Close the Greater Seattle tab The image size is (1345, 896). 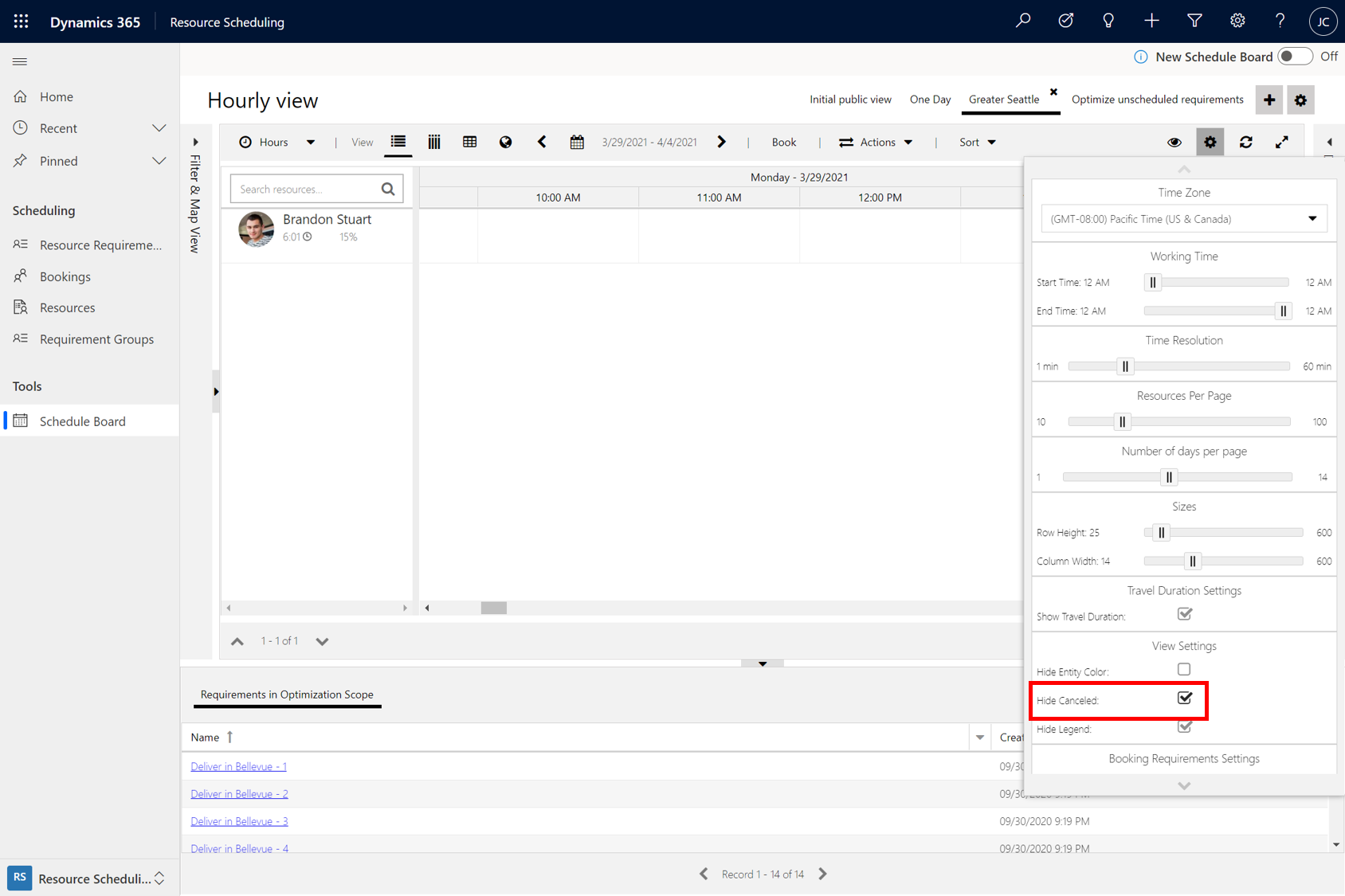pyautogui.click(x=1053, y=92)
